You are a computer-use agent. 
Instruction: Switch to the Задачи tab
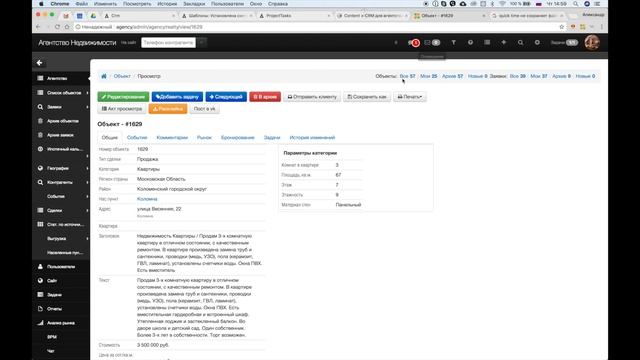(x=272, y=138)
